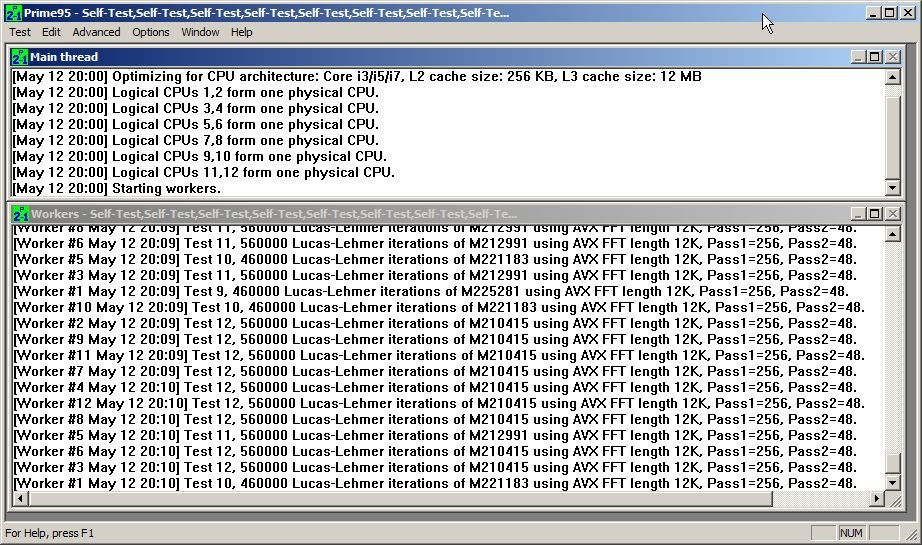Click Workers vertical scrollbar down arrow
This screenshot has width=922, height=545.
(x=893, y=483)
